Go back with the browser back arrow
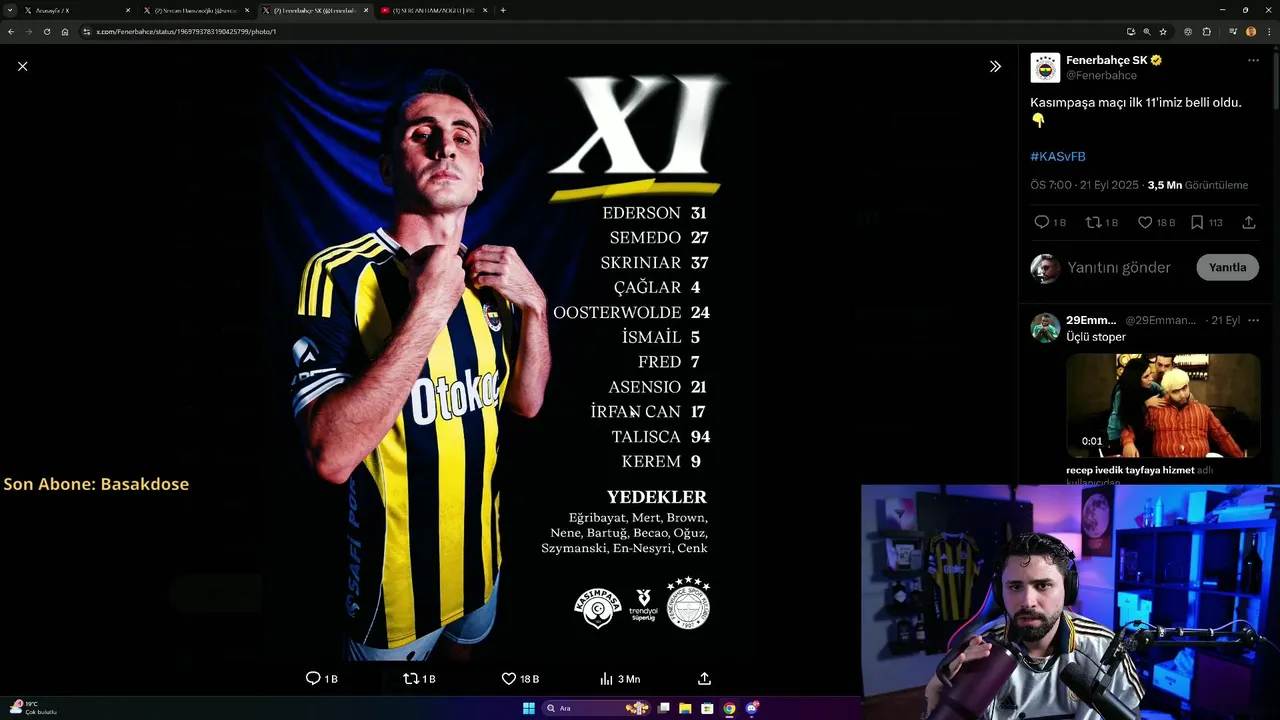 pos(11,32)
